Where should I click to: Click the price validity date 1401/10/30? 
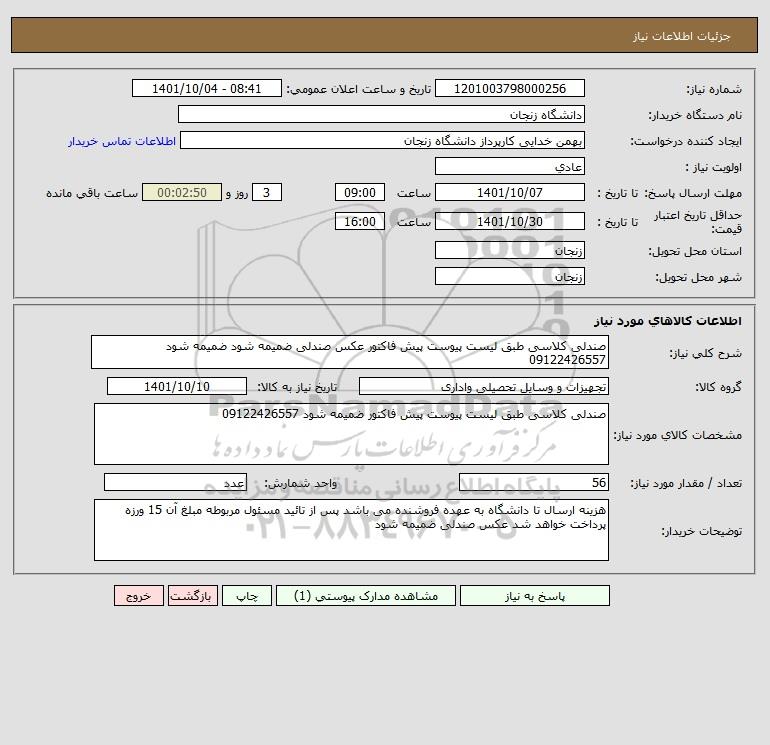click(x=510, y=221)
